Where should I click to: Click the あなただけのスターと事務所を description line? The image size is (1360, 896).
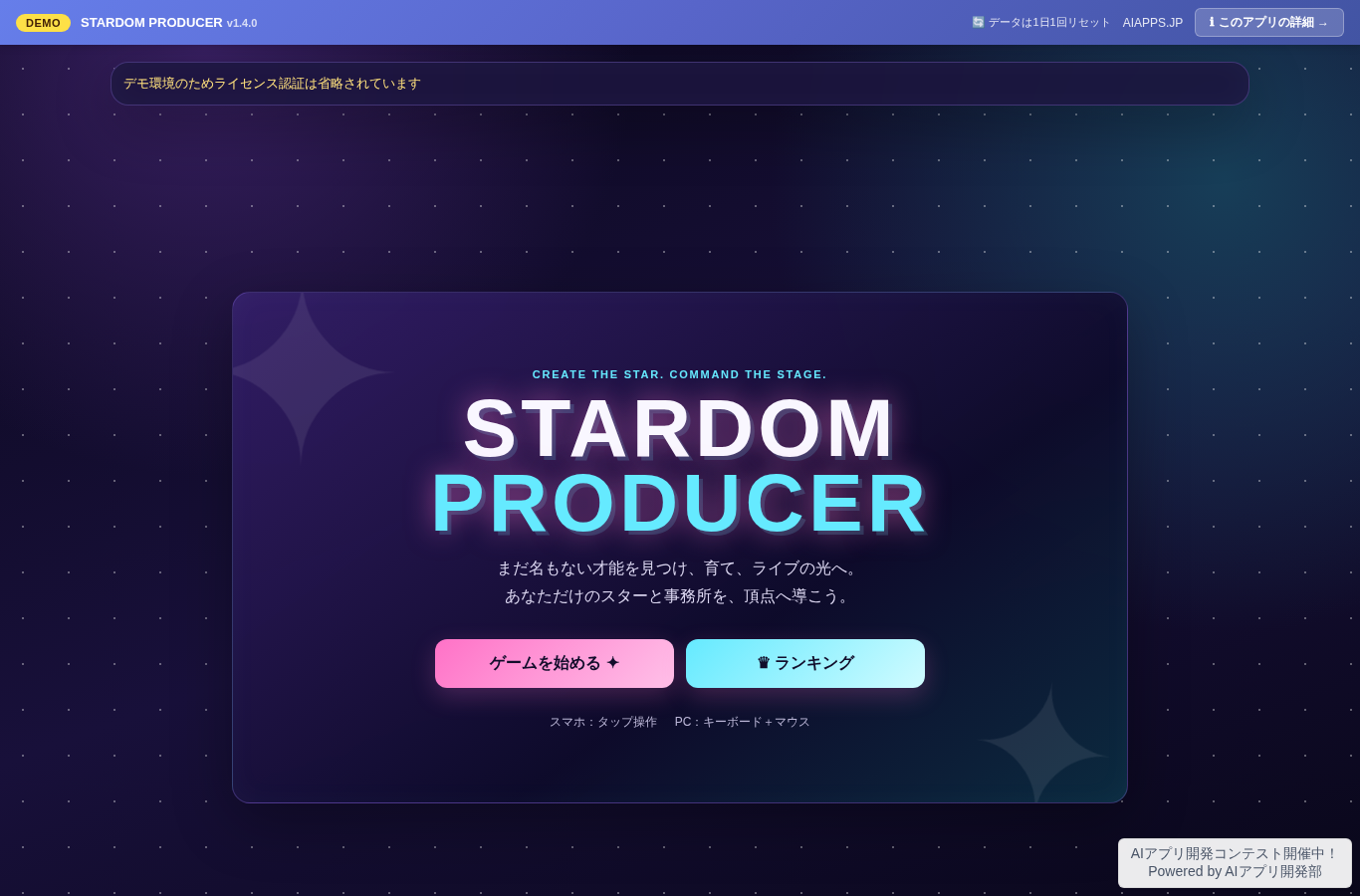tap(680, 596)
